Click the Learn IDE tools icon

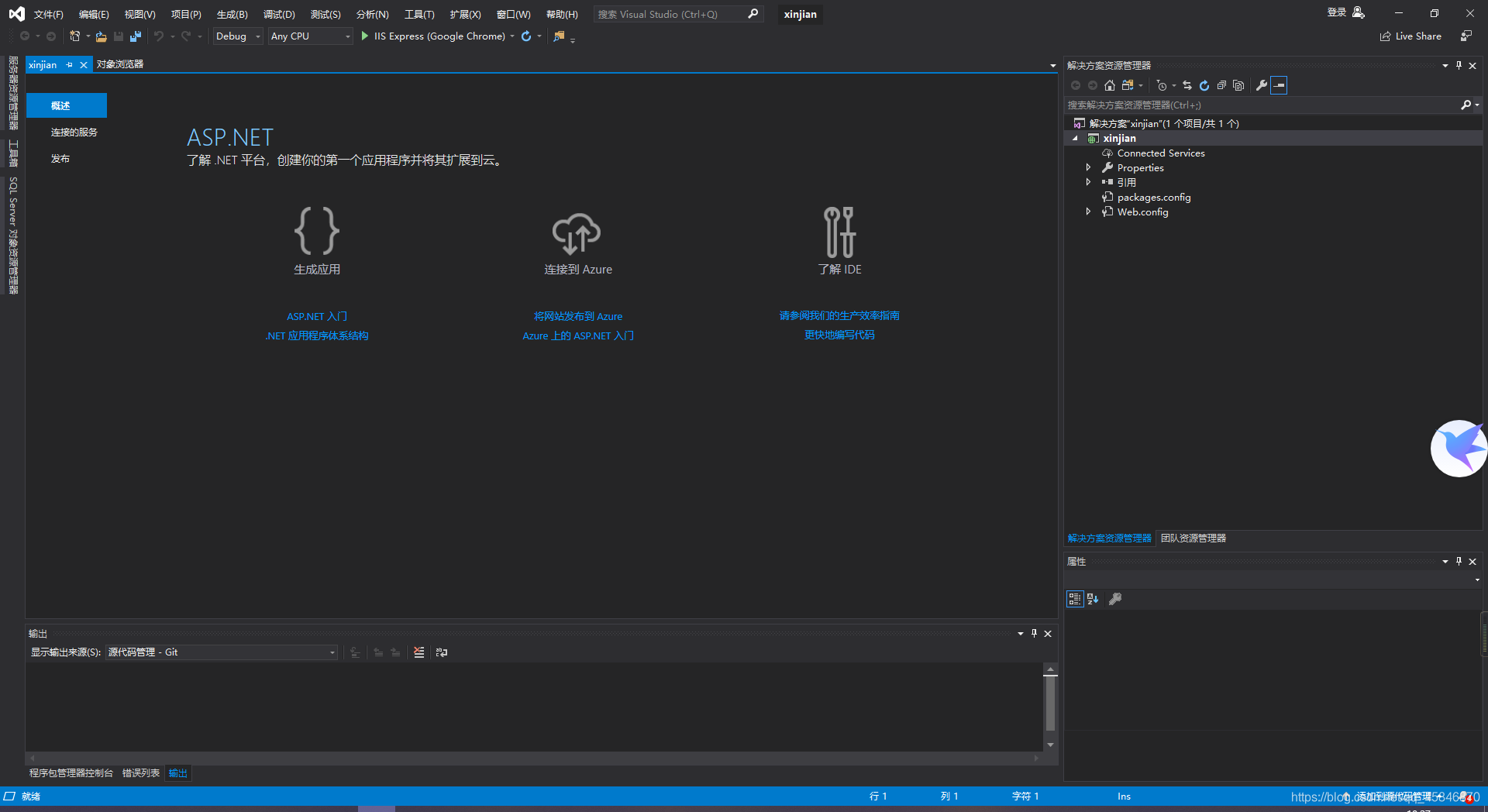tap(839, 232)
